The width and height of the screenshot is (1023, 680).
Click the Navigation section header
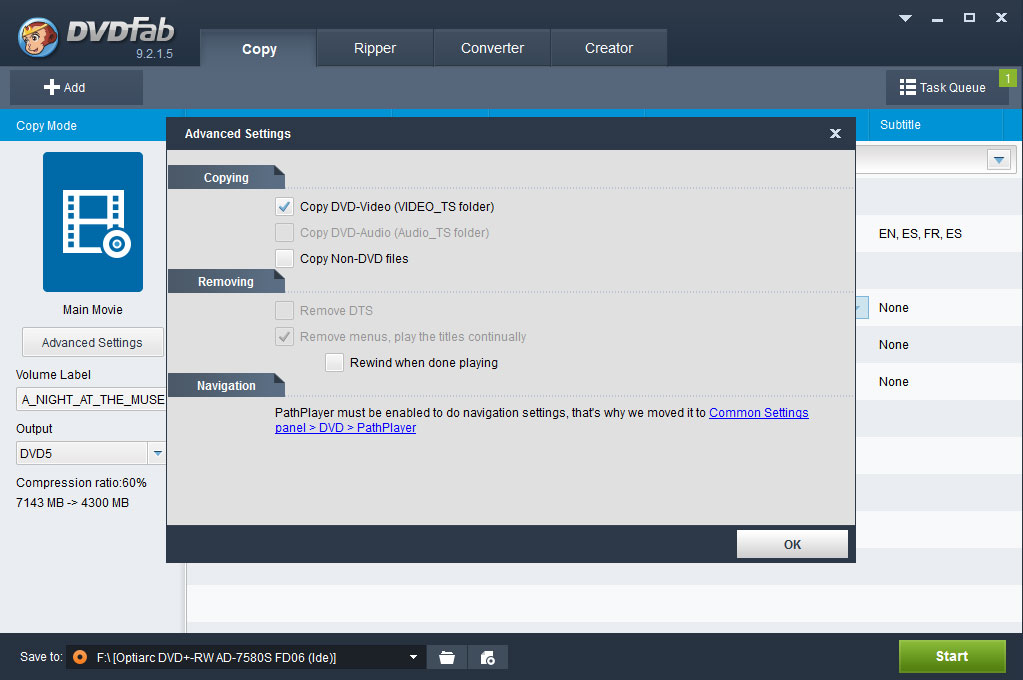point(226,386)
